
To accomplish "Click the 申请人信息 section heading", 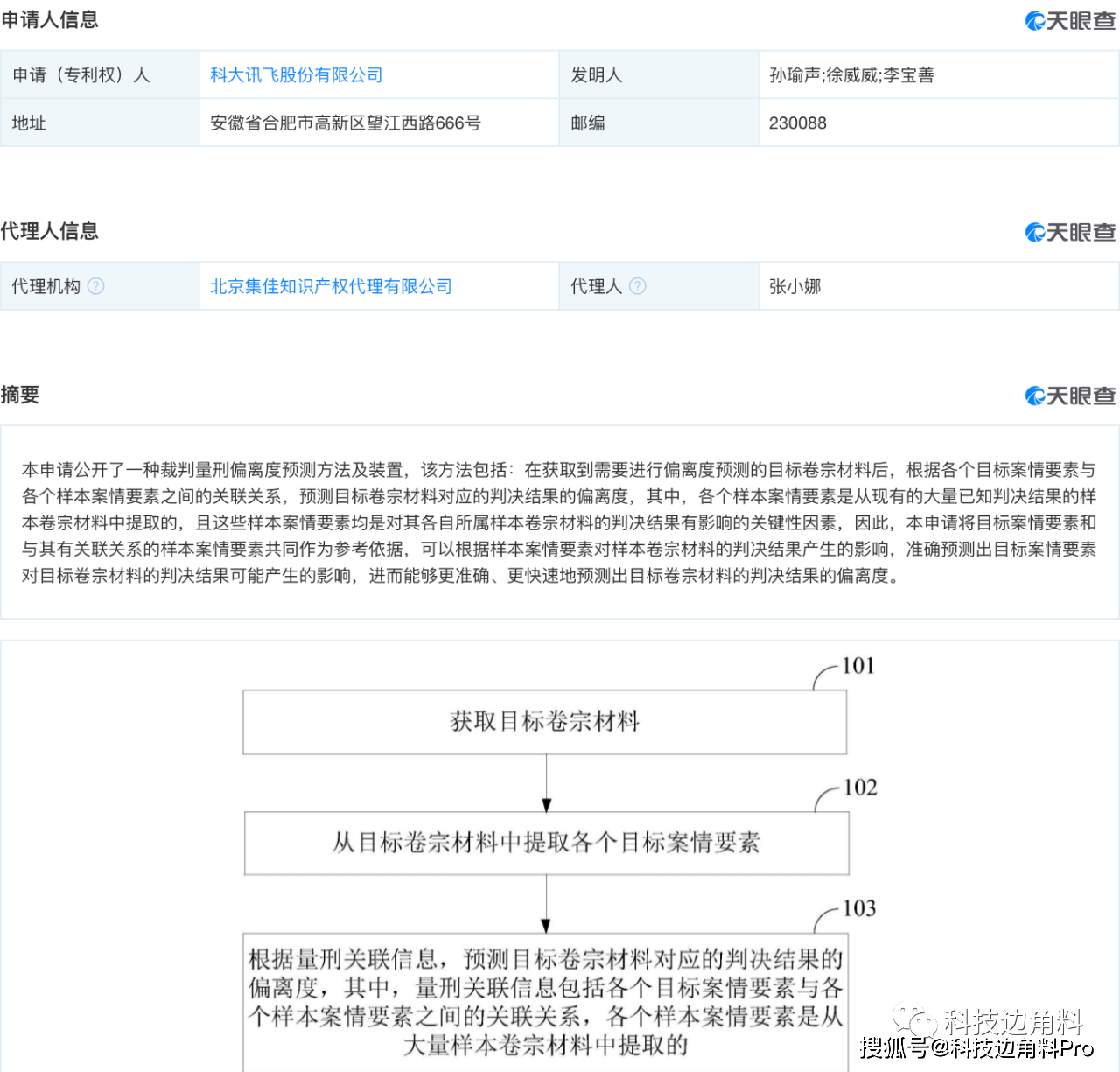I will pyautogui.click(x=50, y=20).
